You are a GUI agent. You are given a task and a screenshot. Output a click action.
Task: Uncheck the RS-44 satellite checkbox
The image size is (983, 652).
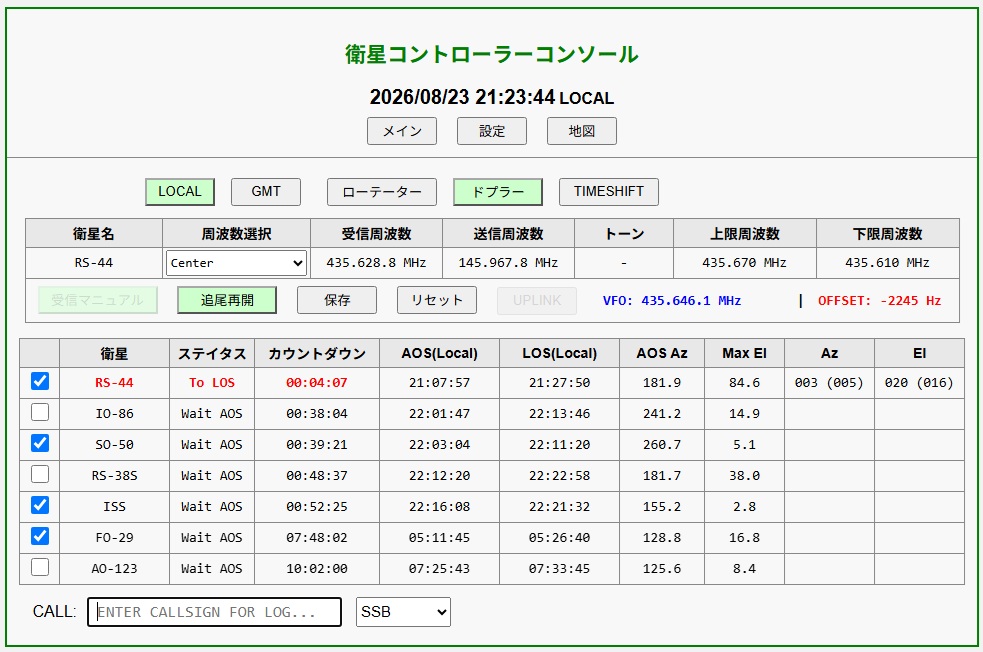[x=40, y=381]
